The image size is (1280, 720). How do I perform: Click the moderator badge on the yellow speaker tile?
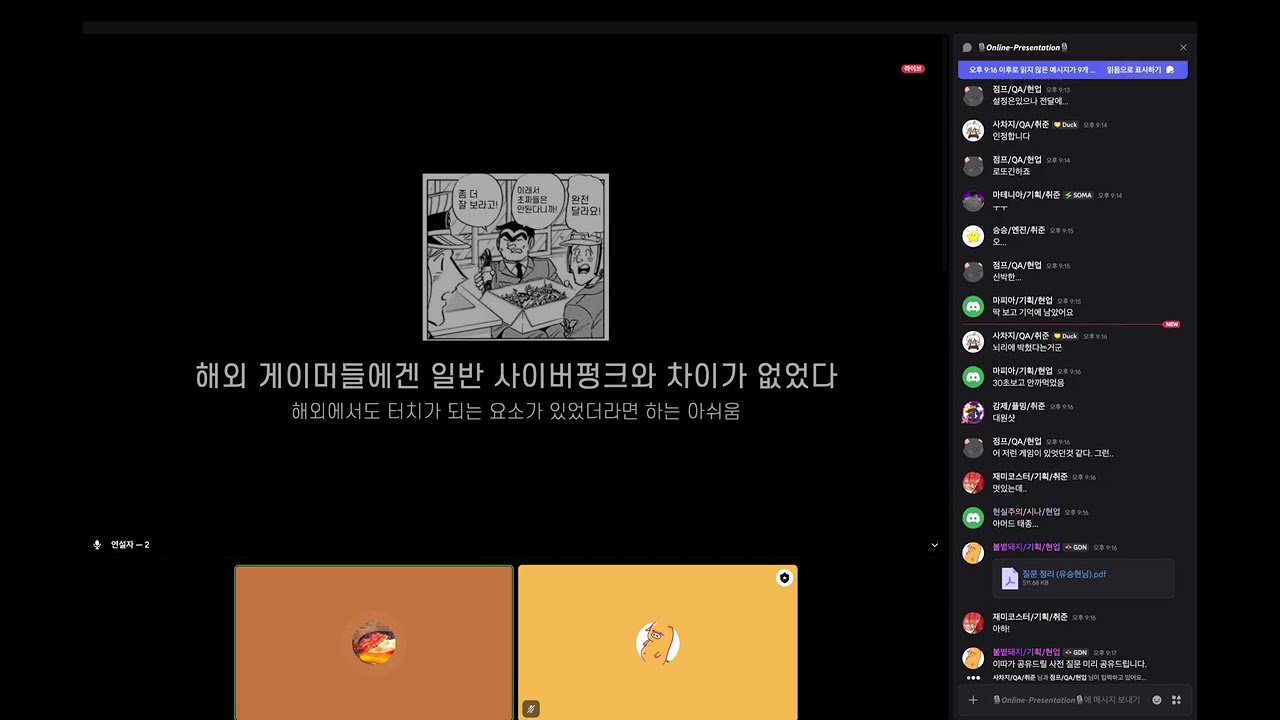point(784,578)
